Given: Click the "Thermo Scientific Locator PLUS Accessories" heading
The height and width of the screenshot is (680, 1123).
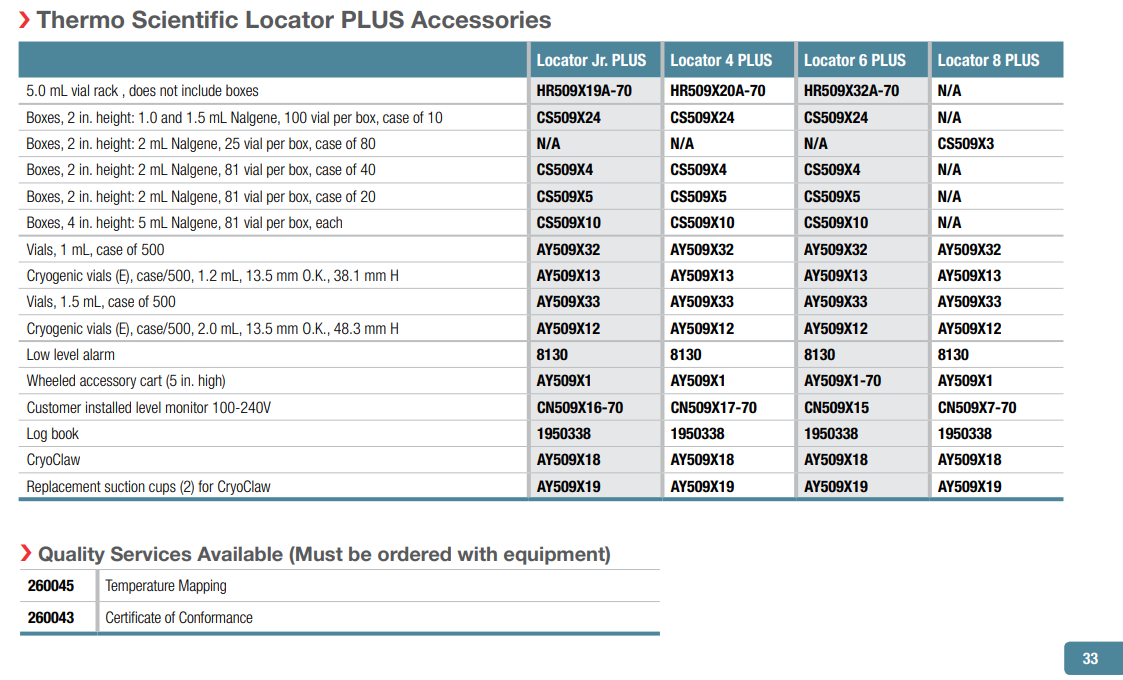Looking at the screenshot, I should 294,20.
